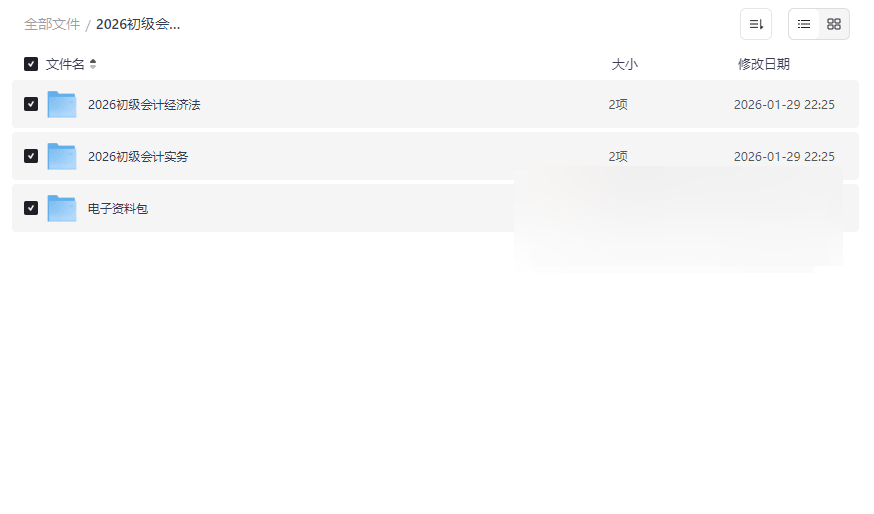
Task: Open the 电子资料包 folder name
Action: tap(118, 208)
